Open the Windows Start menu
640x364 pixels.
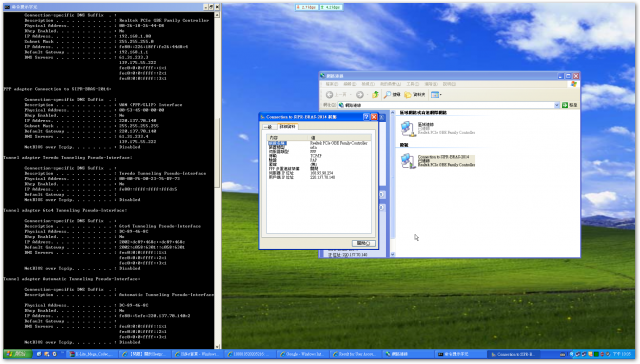(x=17, y=354)
